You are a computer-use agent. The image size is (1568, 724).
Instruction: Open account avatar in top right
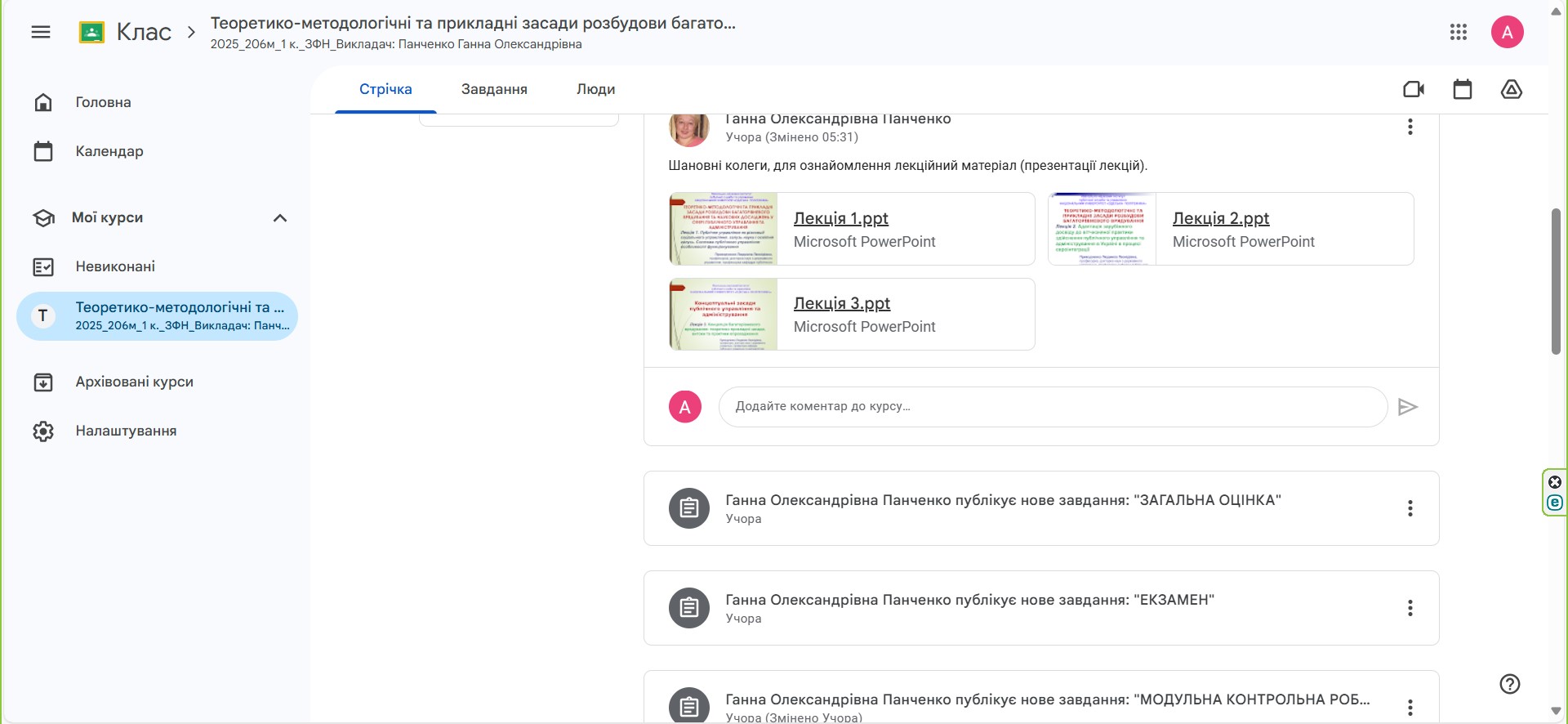[x=1508, y=32]
